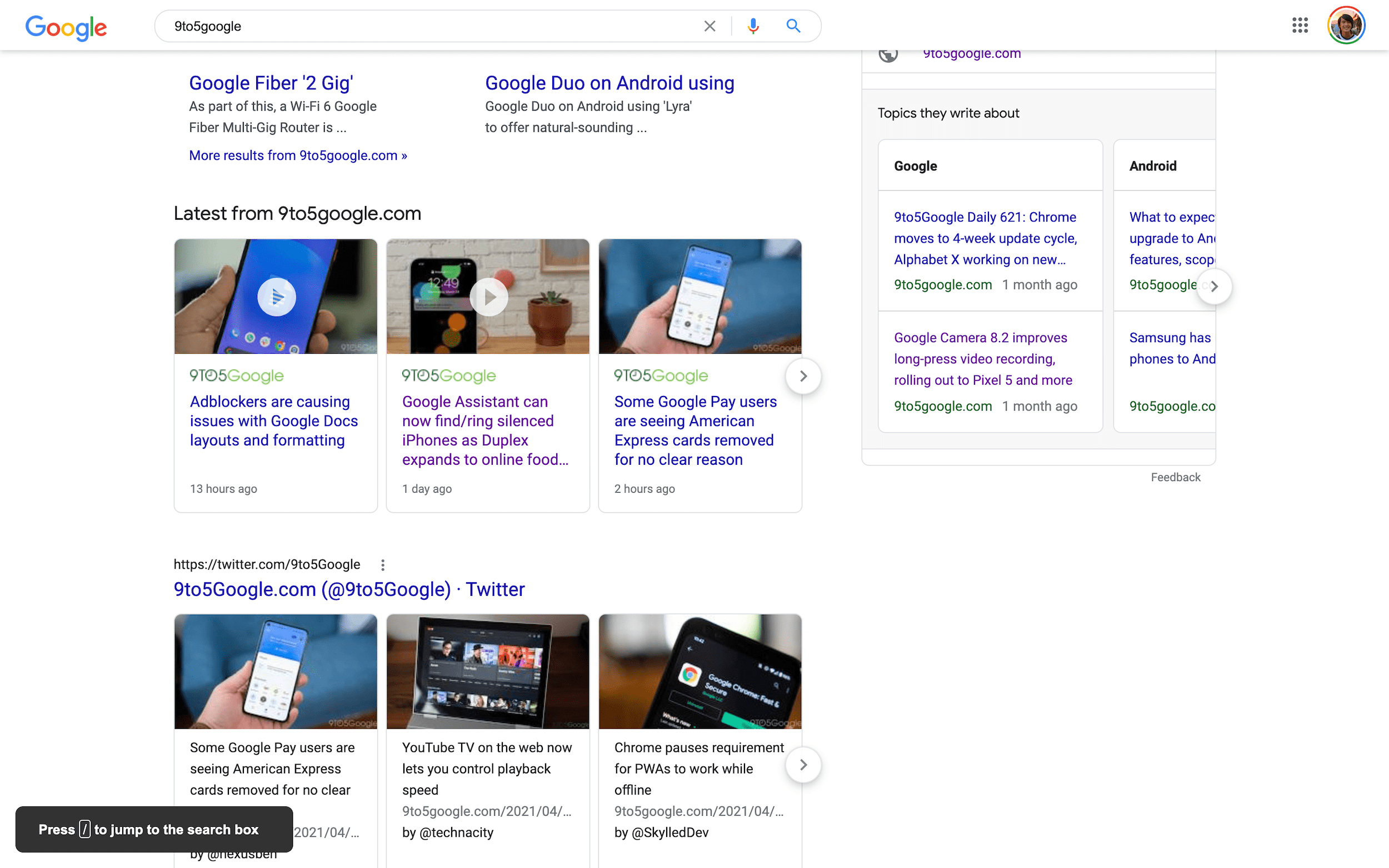Expand the Twitter posts carousel

(803, 765)
